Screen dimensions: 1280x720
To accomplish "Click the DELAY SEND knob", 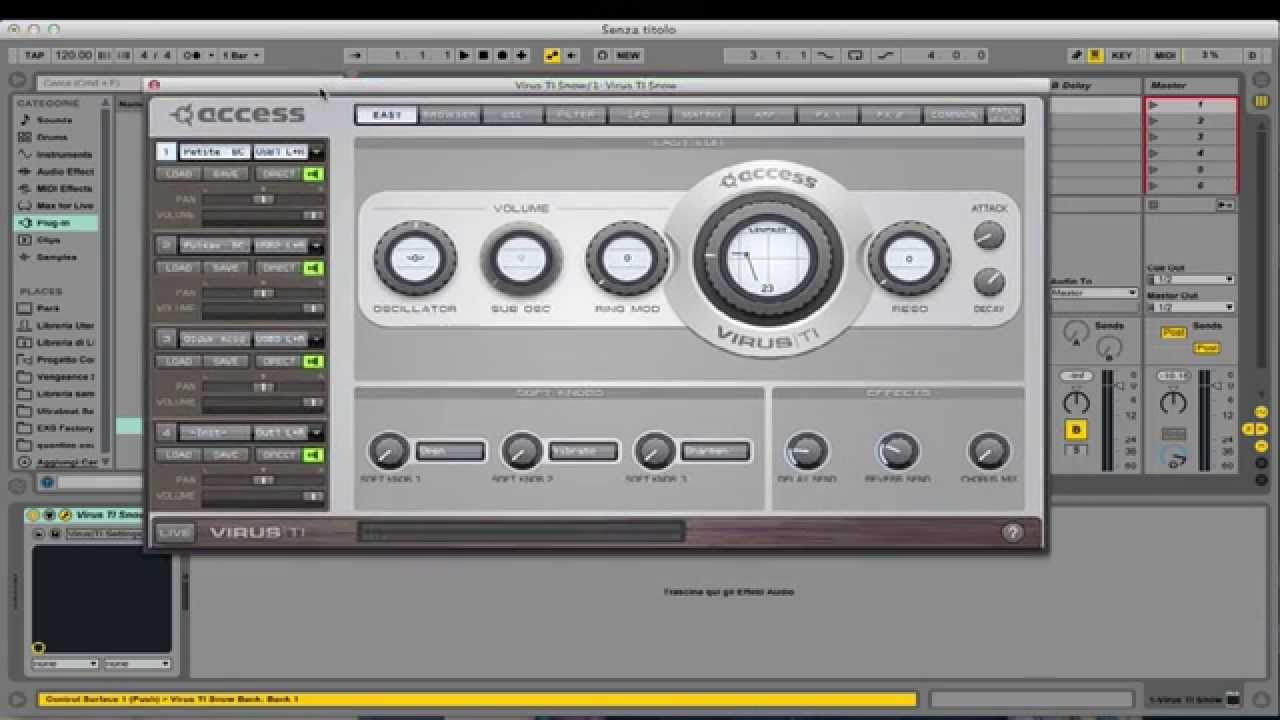I will point(806,452).
